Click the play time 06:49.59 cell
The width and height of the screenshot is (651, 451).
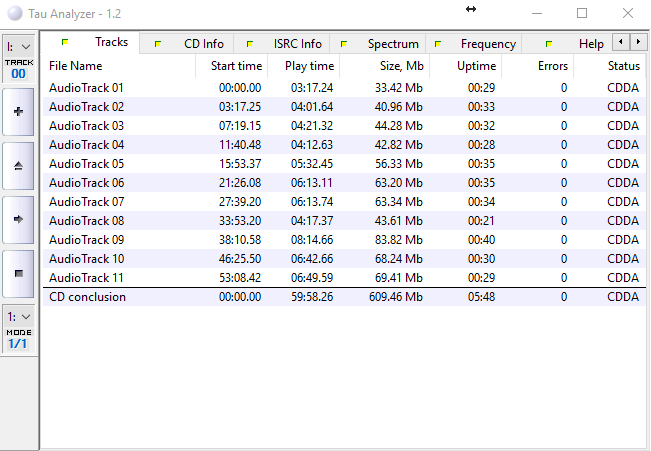click(312, 278)
